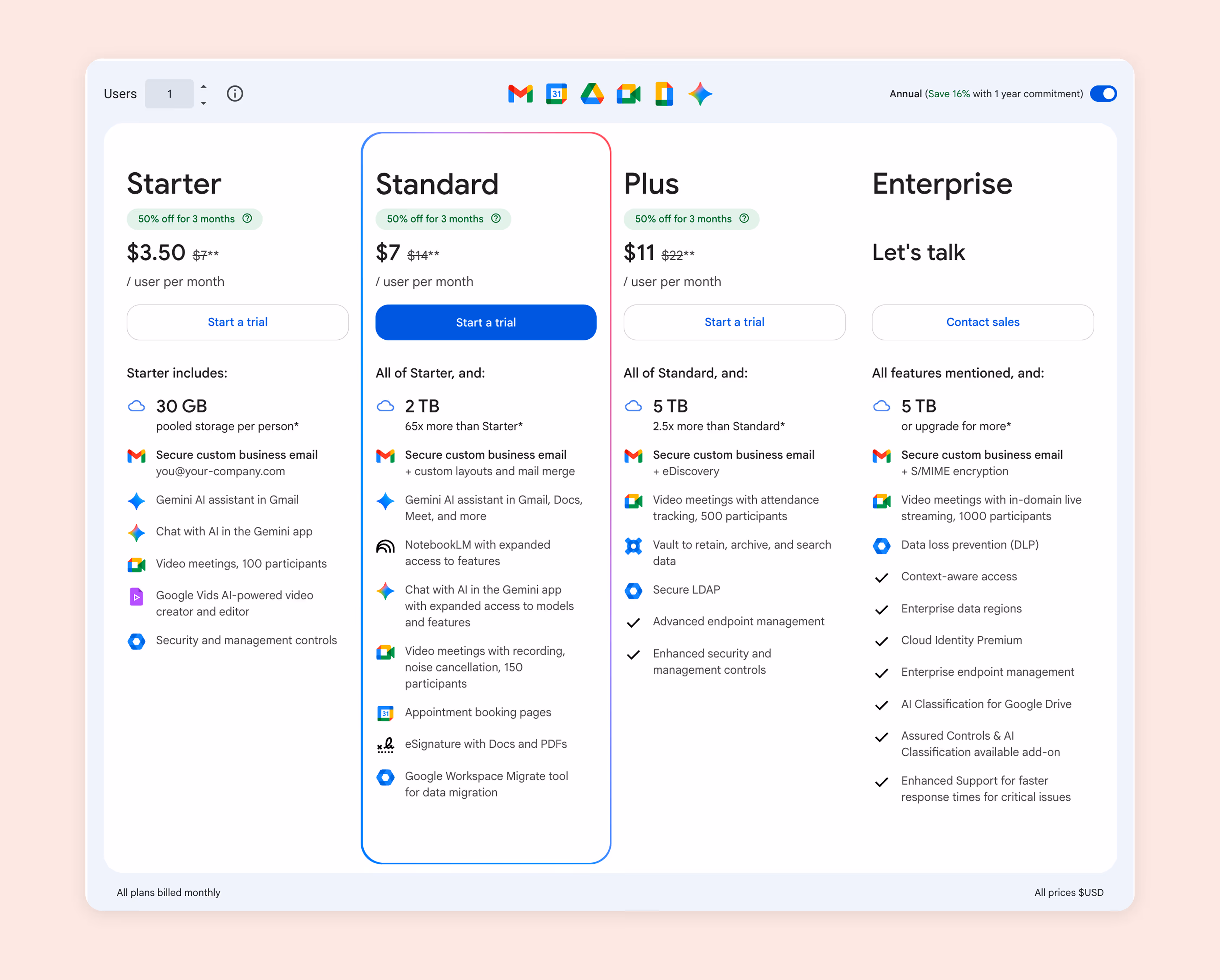Click the Gmail icon in the top app row
This screenshot has width=1220, height=980.
pos(520,94)
